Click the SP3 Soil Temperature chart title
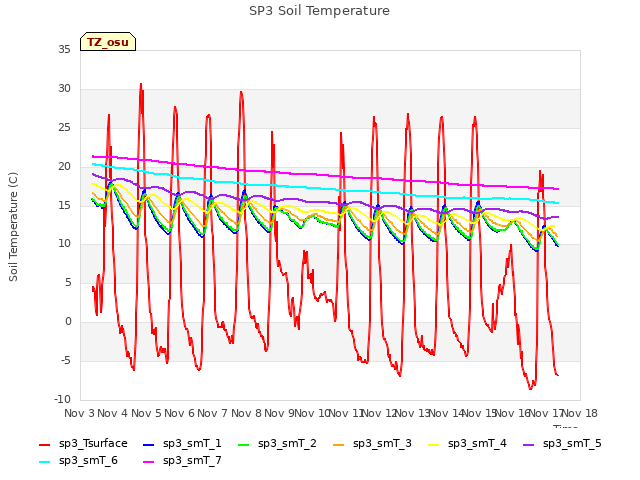This screenshot has width=640, height=480. pyautogui.click(x=319, y=11)
